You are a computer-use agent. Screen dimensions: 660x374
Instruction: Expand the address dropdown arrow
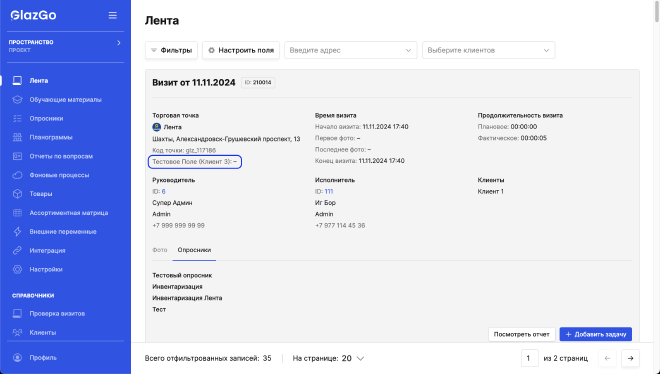tap(408, 50)
